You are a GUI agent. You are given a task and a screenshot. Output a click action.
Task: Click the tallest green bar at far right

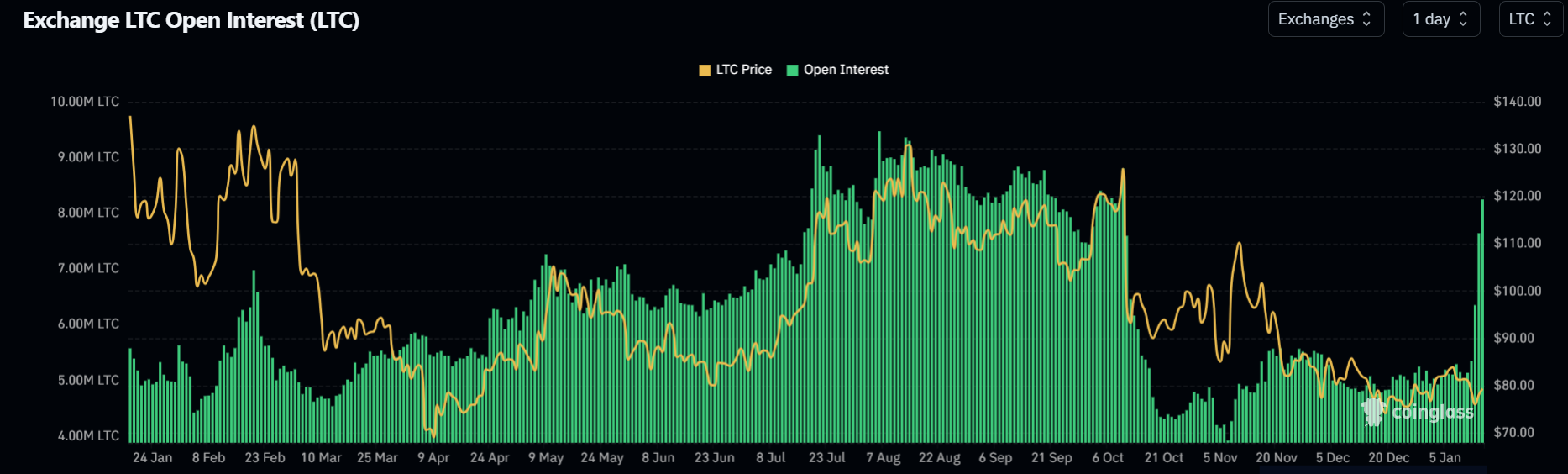pyautogui.click(x=1482, y=319)
